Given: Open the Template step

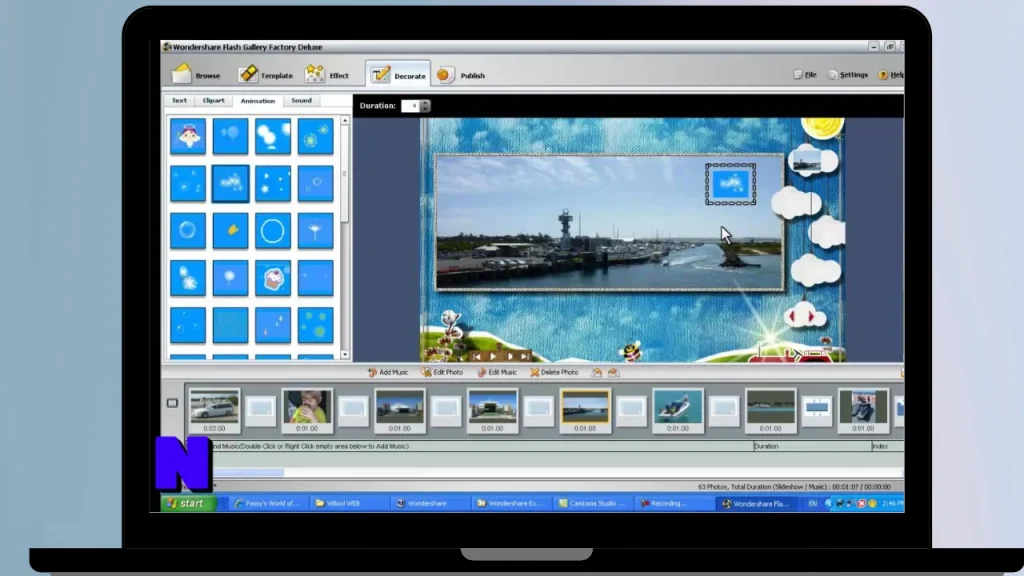Looking at the screenshot, I should click(x=265, y=75).
